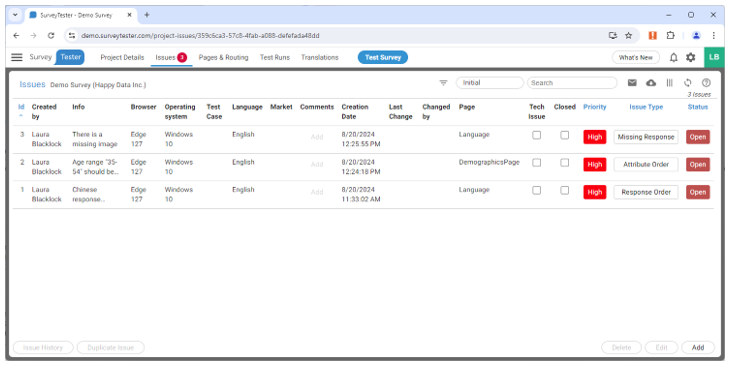730x365 pixels.
Task: Change Open status of issue 2
Action: pyautogui.click(x=697, y=164)
